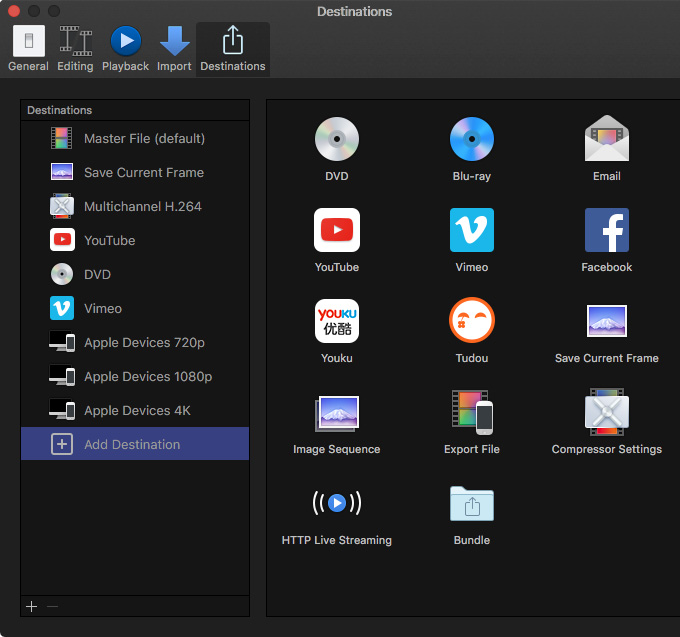Screen dimensions: 680x637
Task: Click the YouTube icon in grid
Action: pos(337,230)
